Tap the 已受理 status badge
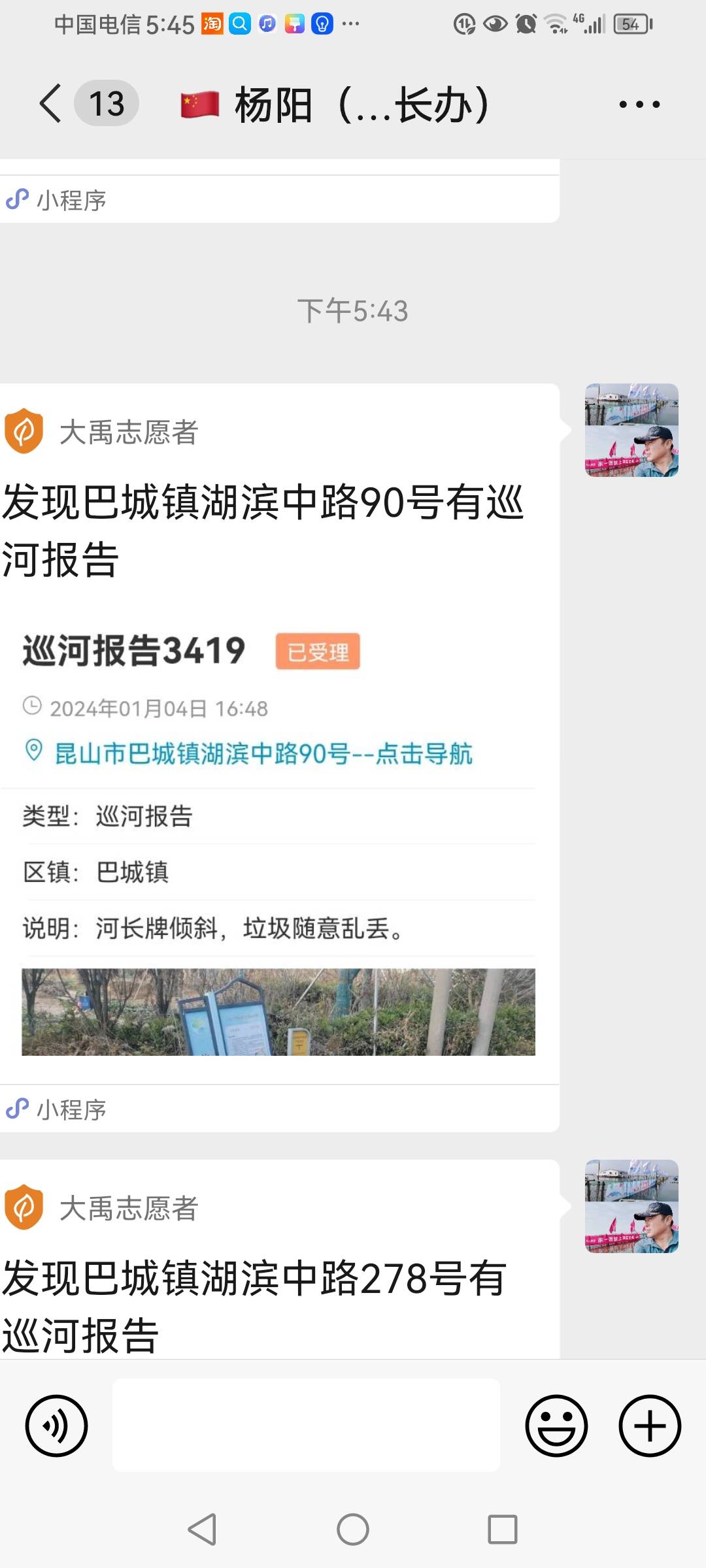The height and width of the screenshot is (1568, 706). (318, 651)
